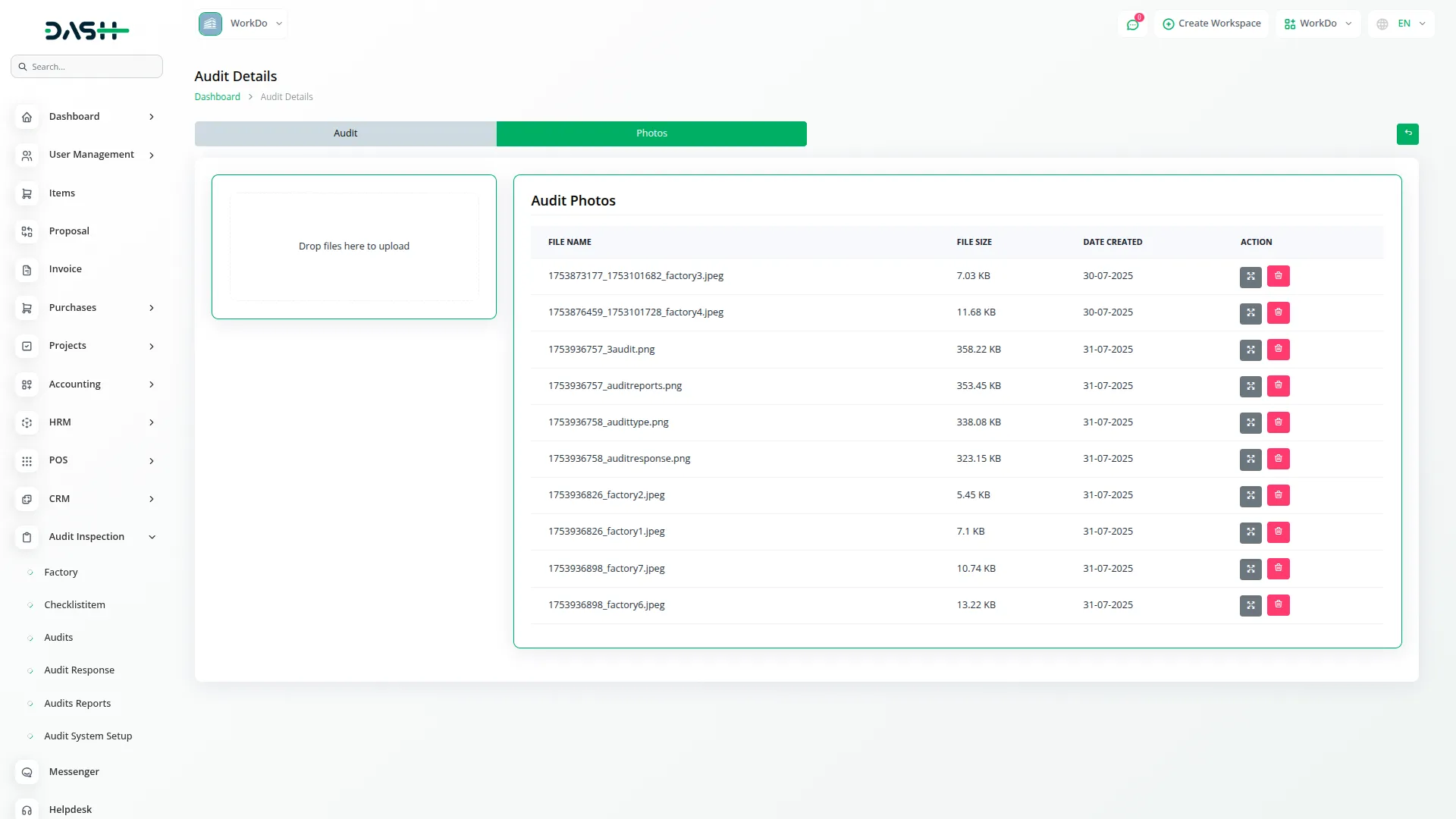Delete the 1753876459_1753101728_factory4.jpeg file
1456x819 pixels.
pos(1278,312)
